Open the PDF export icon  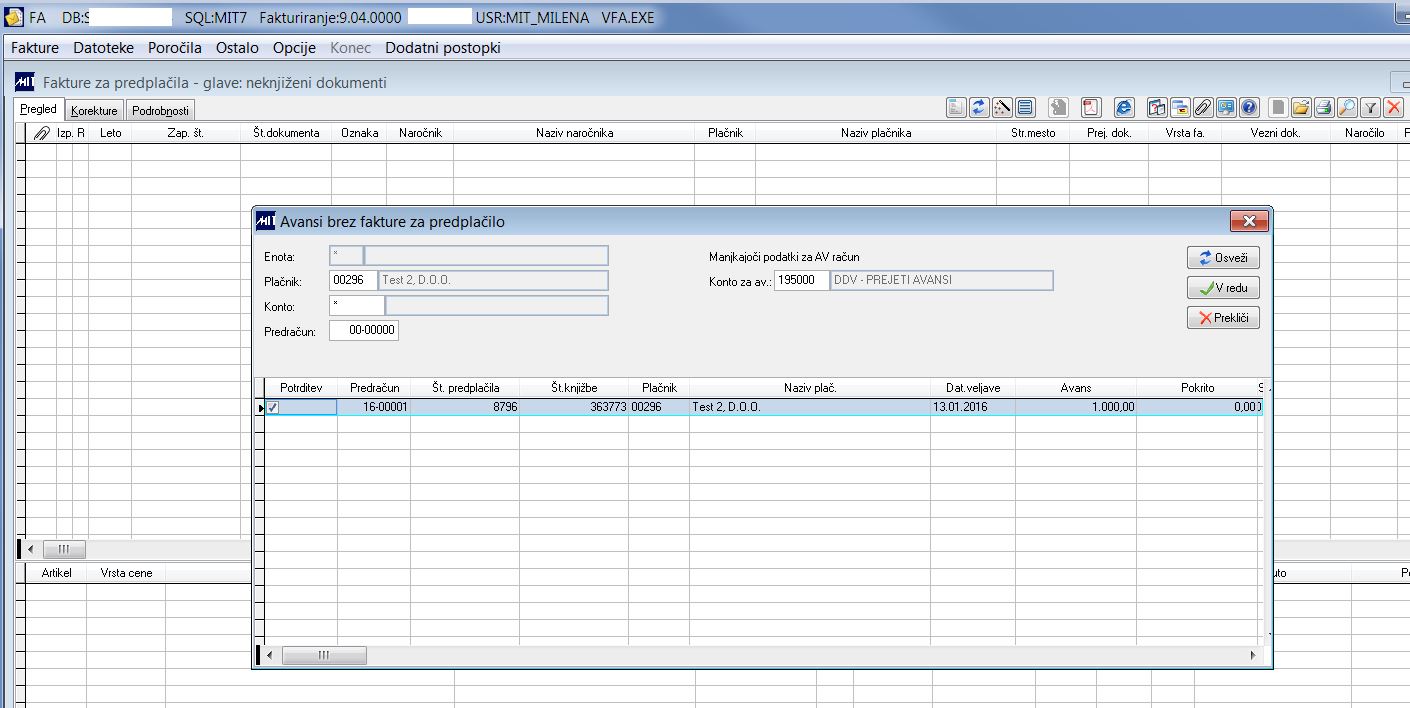(1091, 107)
